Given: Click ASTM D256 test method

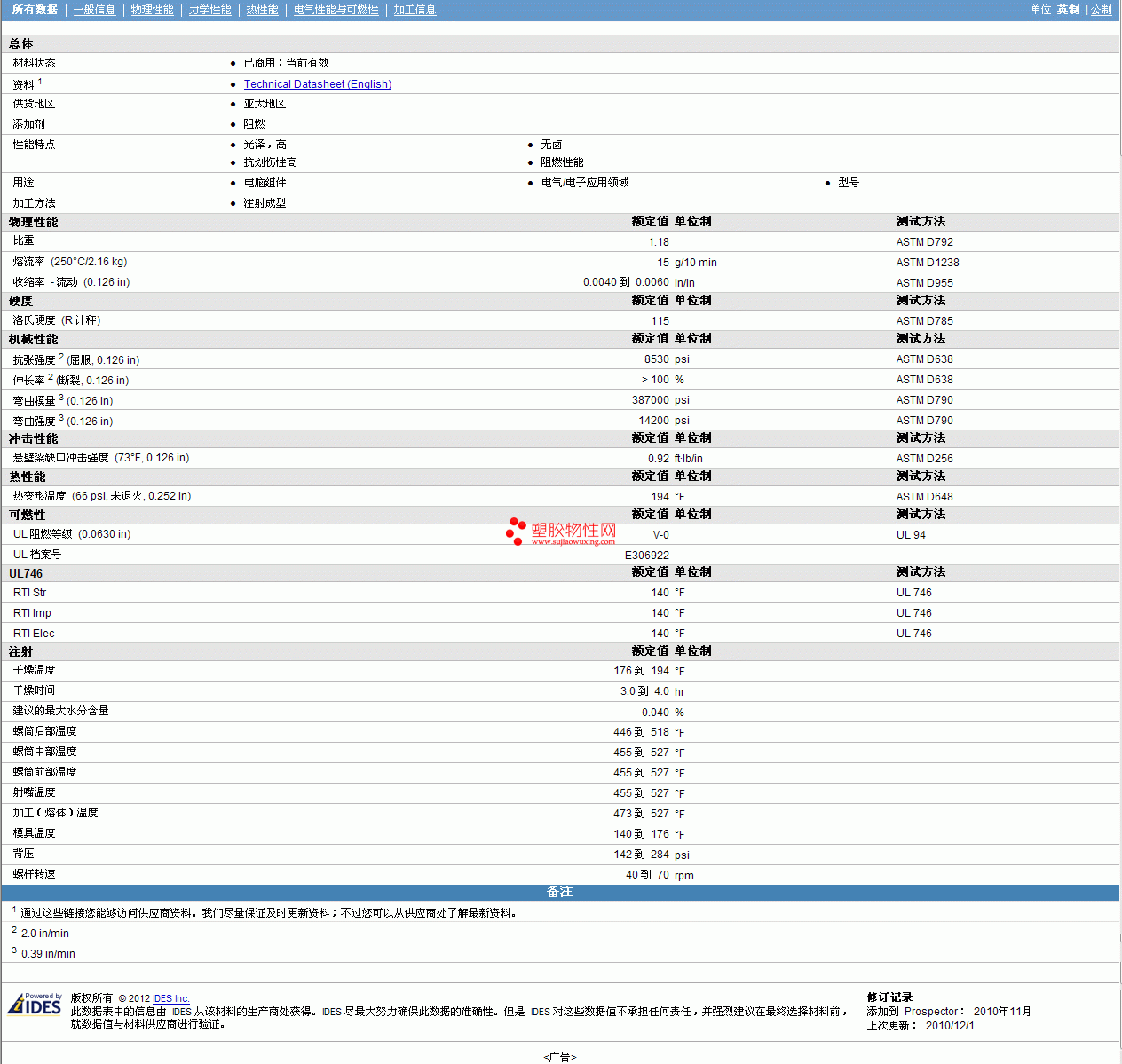Looking at the screenshot, I should pyautogui.click(x=925, y=459).
